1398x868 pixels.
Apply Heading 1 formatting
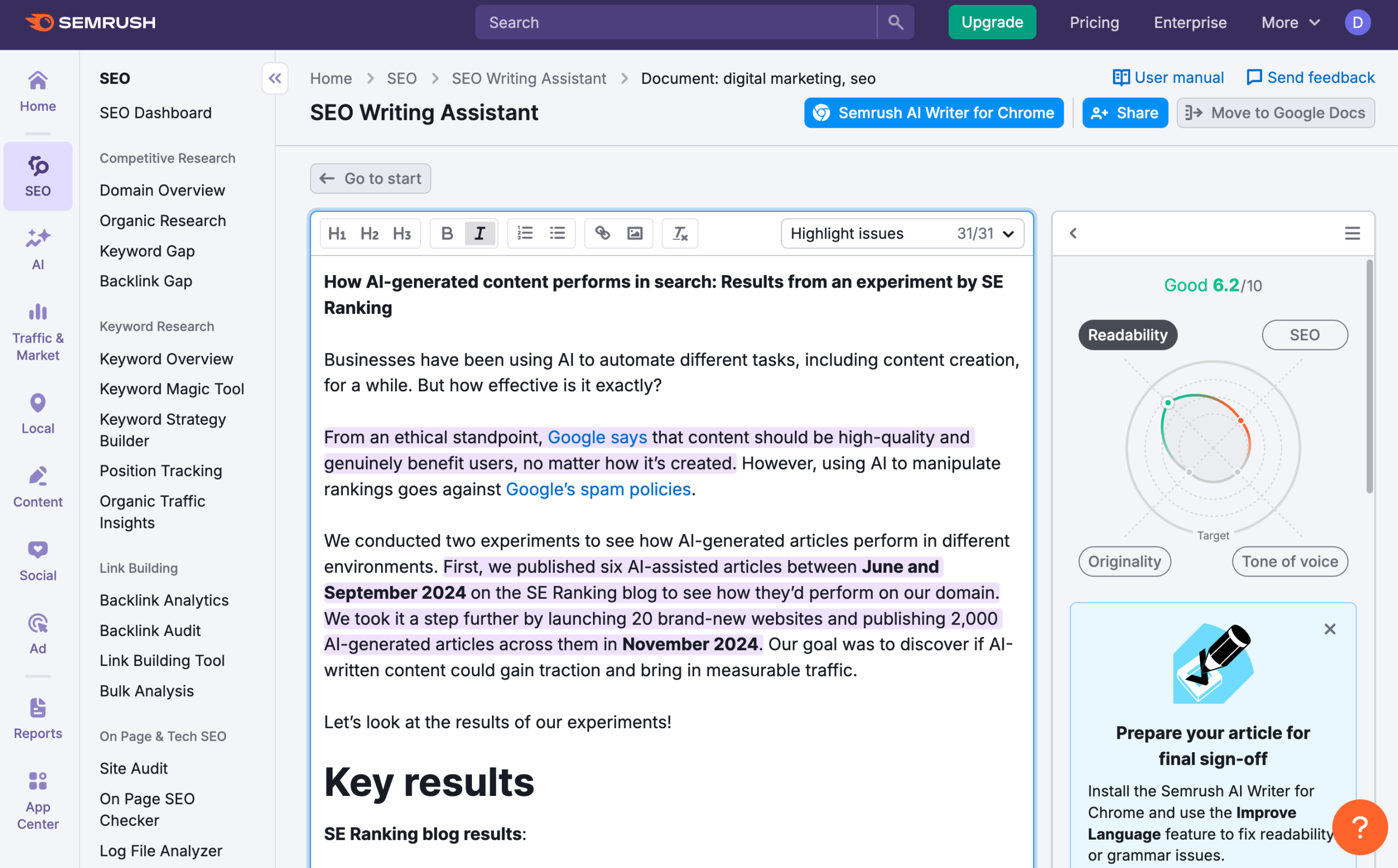(x=337, y=233)
